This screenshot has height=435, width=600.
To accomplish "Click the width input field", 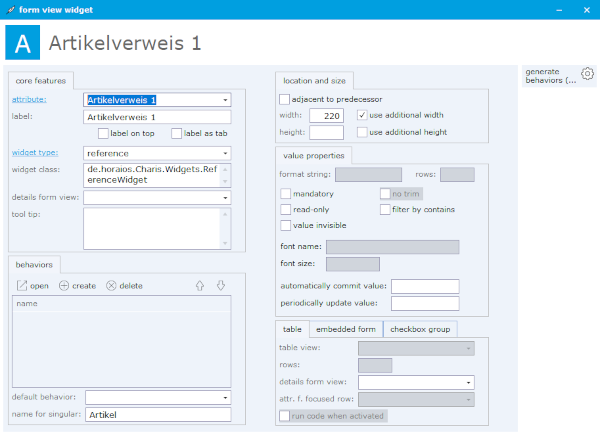I will click(326, 115).
